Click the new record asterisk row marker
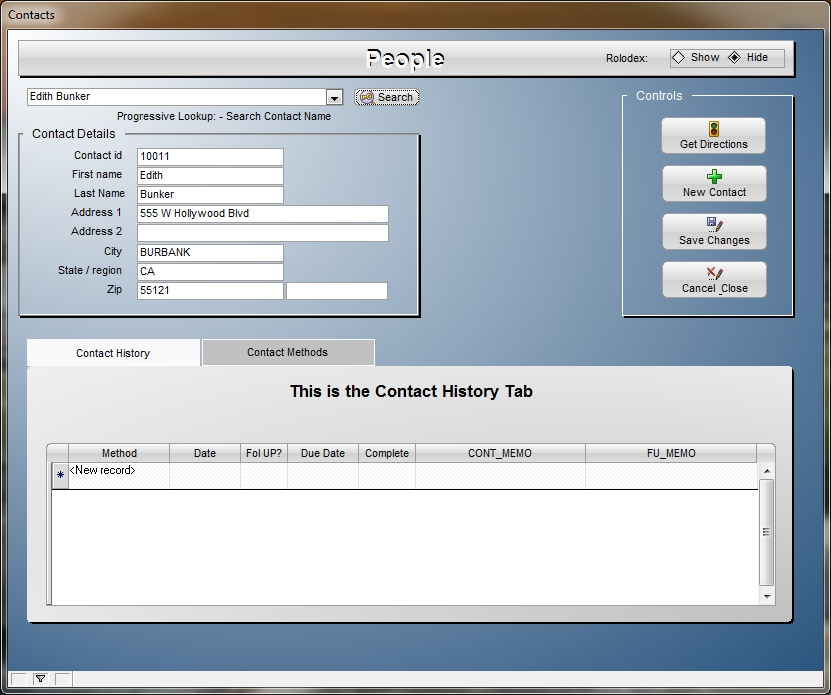 coord(60,475)
